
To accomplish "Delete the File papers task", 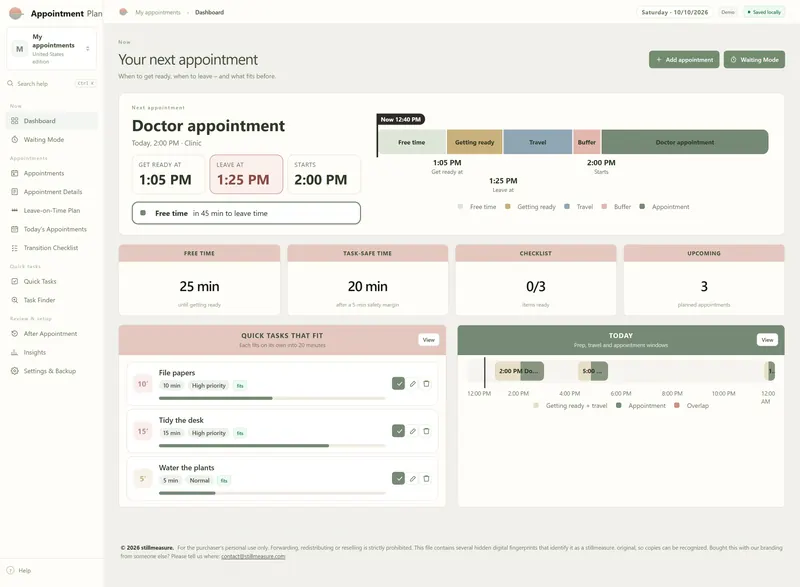I will pyautogui.click(x=427, y=384).
